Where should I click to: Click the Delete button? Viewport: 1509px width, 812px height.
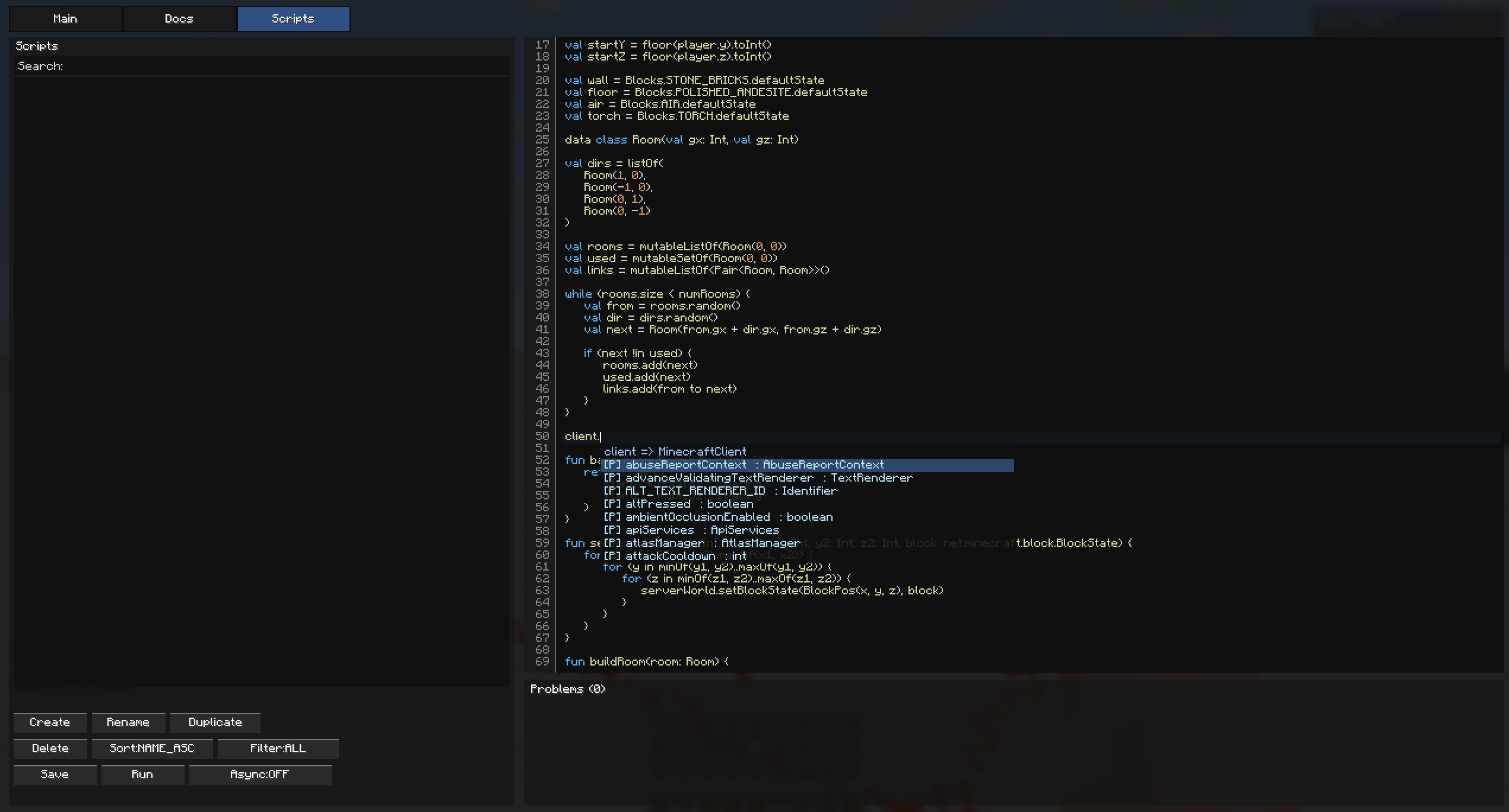pos(50,748)
